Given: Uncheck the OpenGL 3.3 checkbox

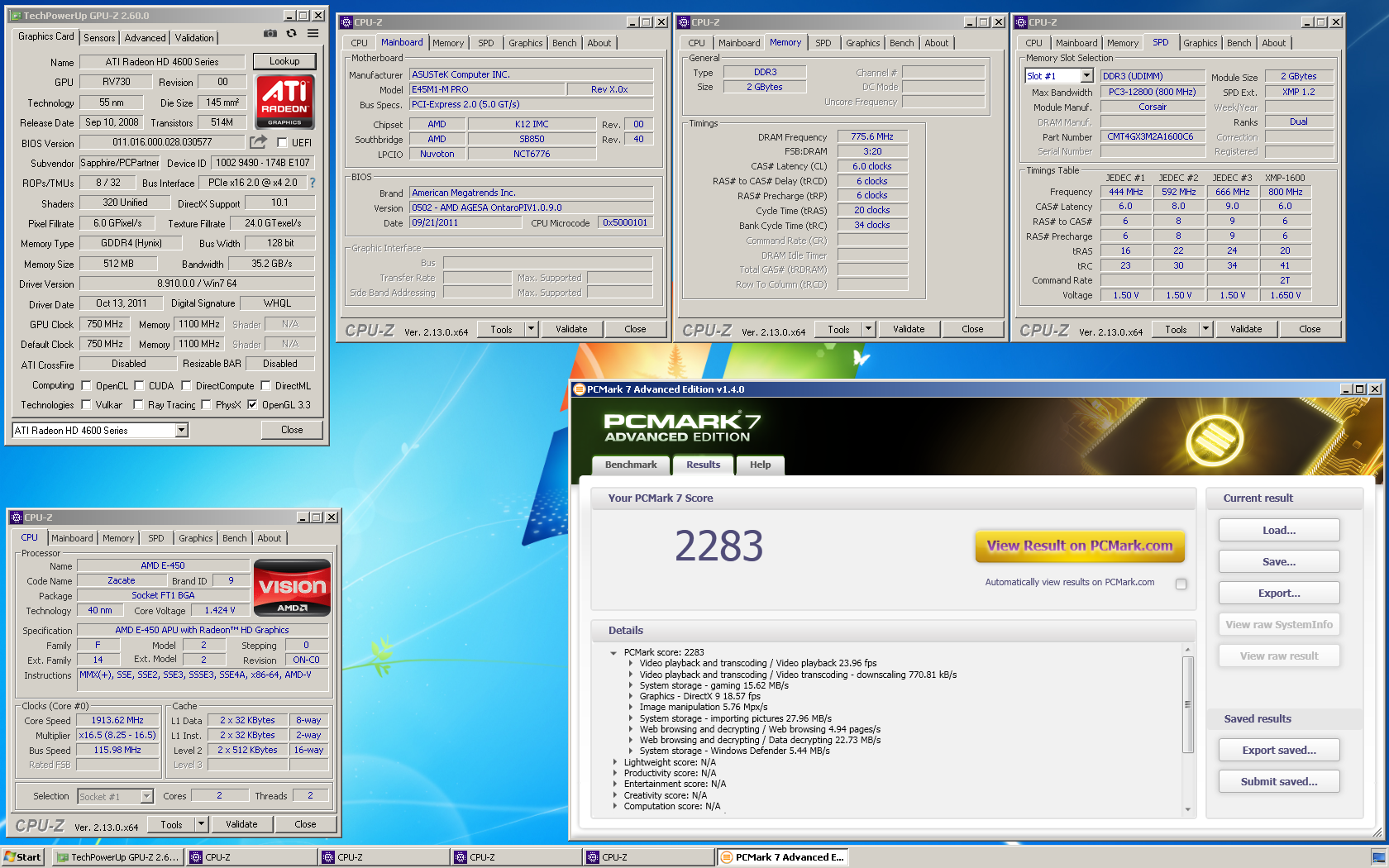Looking at the screenshot, I should (252, 404).
